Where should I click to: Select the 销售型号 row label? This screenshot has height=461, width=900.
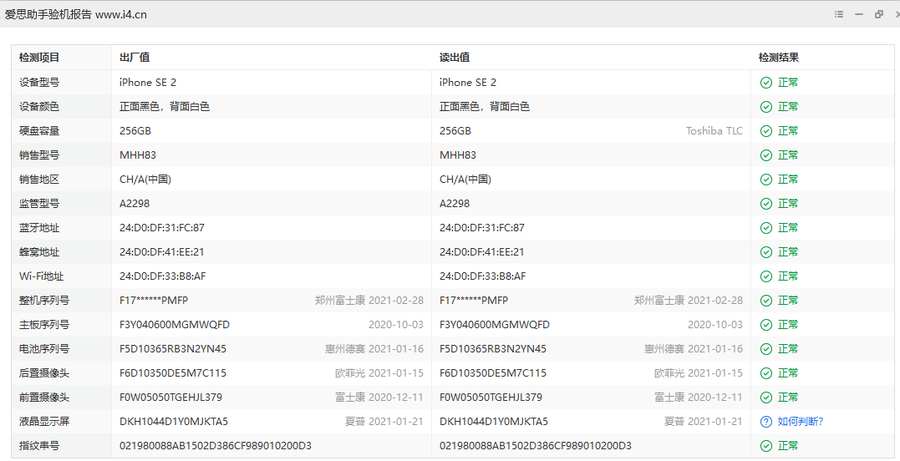pos(39,155)
